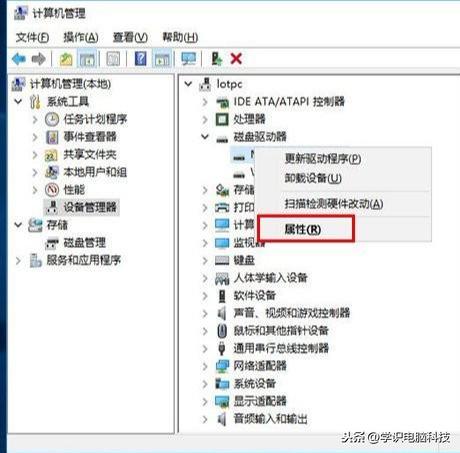Click the up-one-level folder toolbar icon
Screen dimensions: 460x453
click(x=66, y=59)
